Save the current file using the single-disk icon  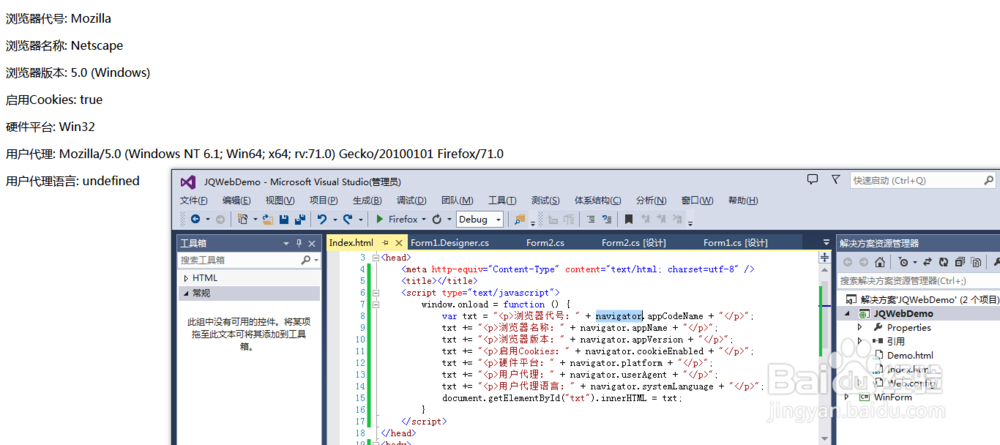coord(284,219)
